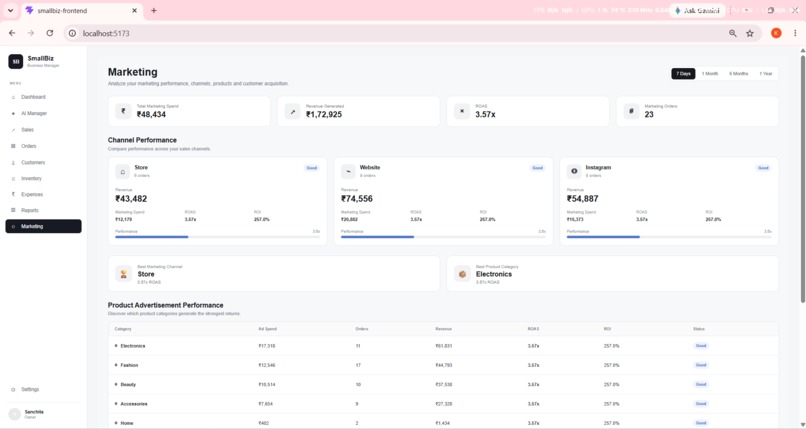The height and width of the screenshot is (429, 806).
Task: Click the Good badge on Store card
Action: click(312, 168)
